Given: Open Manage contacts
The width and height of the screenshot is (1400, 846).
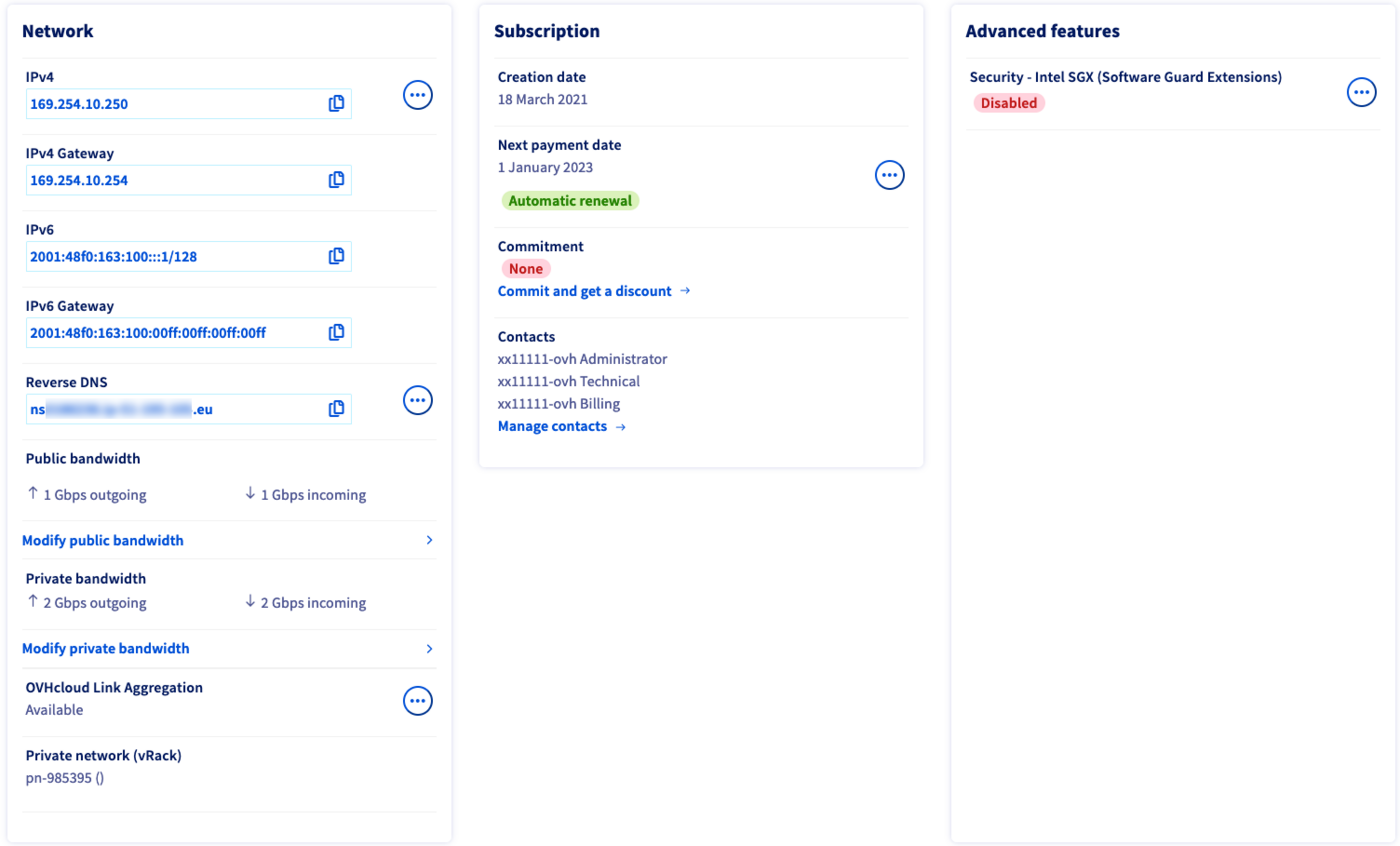Looking at the screenshot, I should (x=552, y=425).
